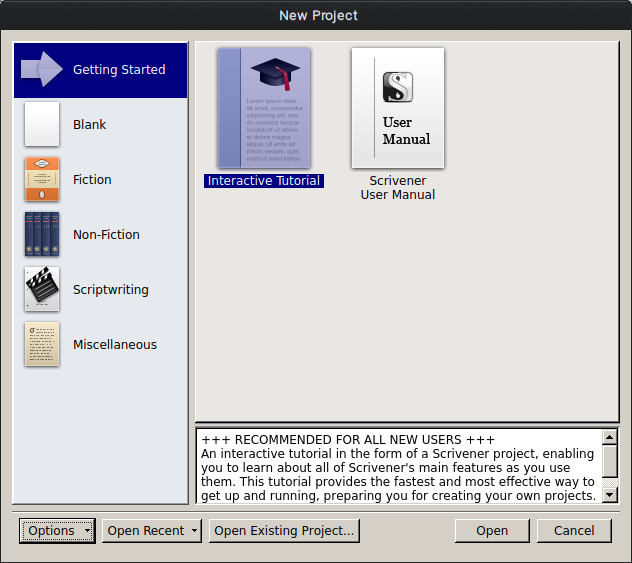The height and width of the screenshot is (563, 632).
Task: Select the Scrivener User Manual thumbnail
Action: [398, 108]
